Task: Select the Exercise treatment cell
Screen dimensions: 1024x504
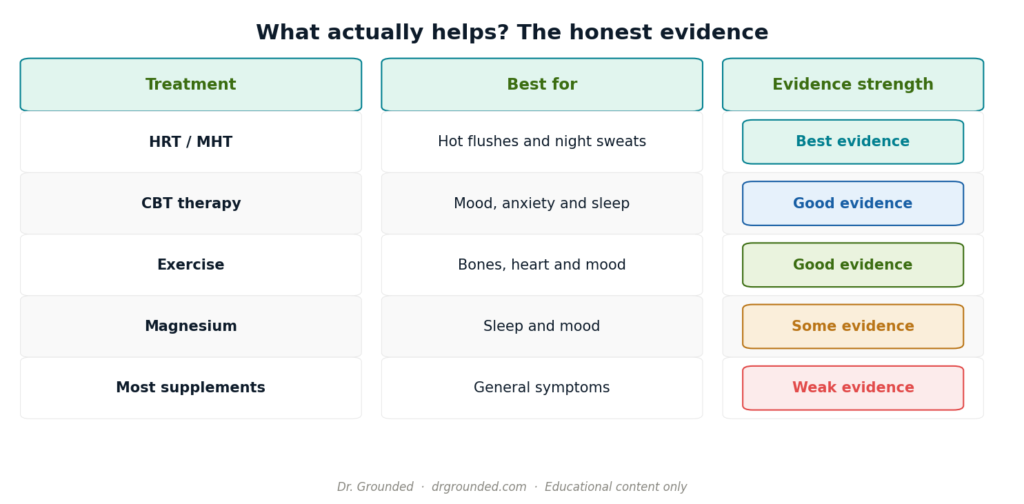Action: coord(191,264)
